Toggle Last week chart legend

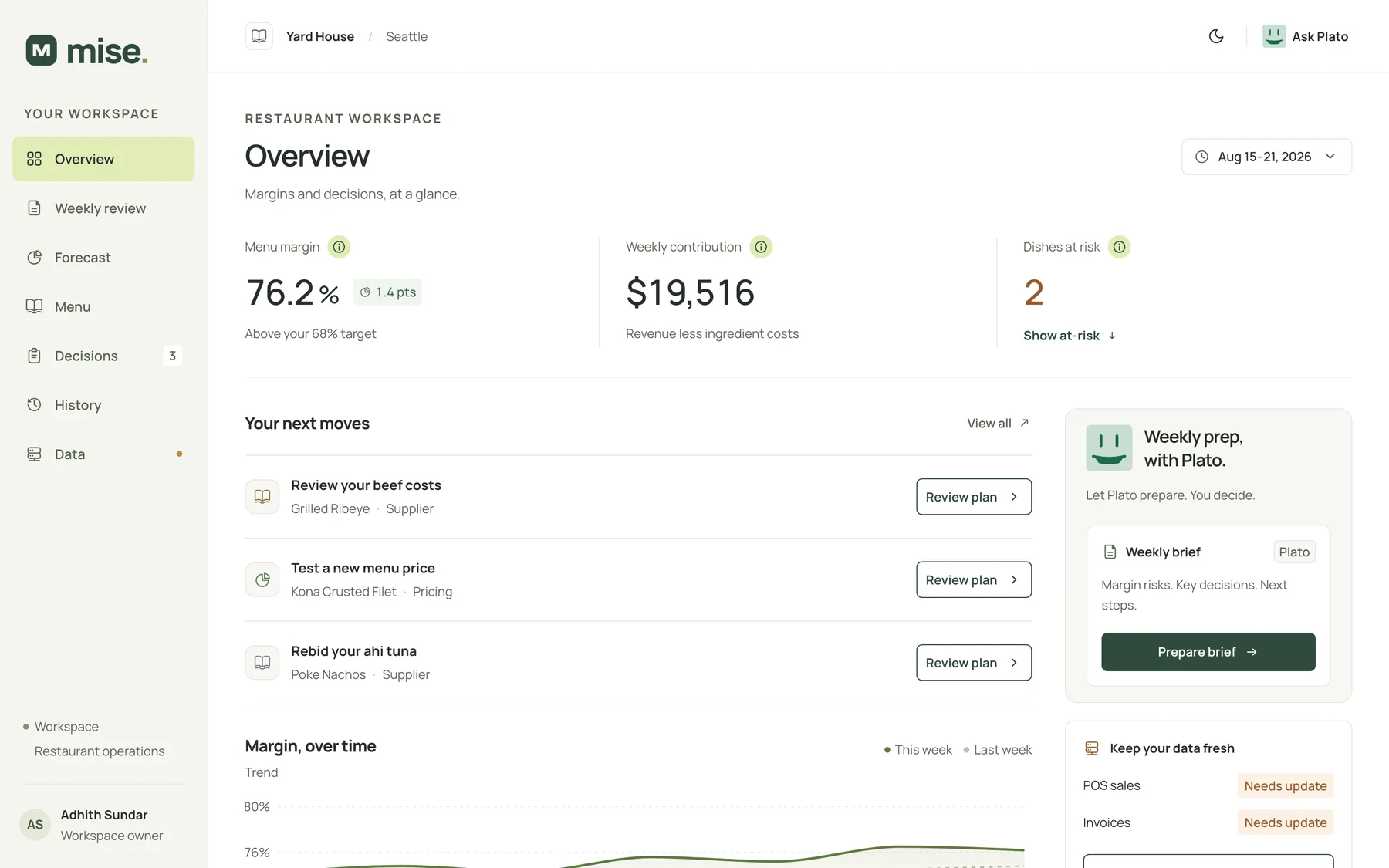point(997,750)
